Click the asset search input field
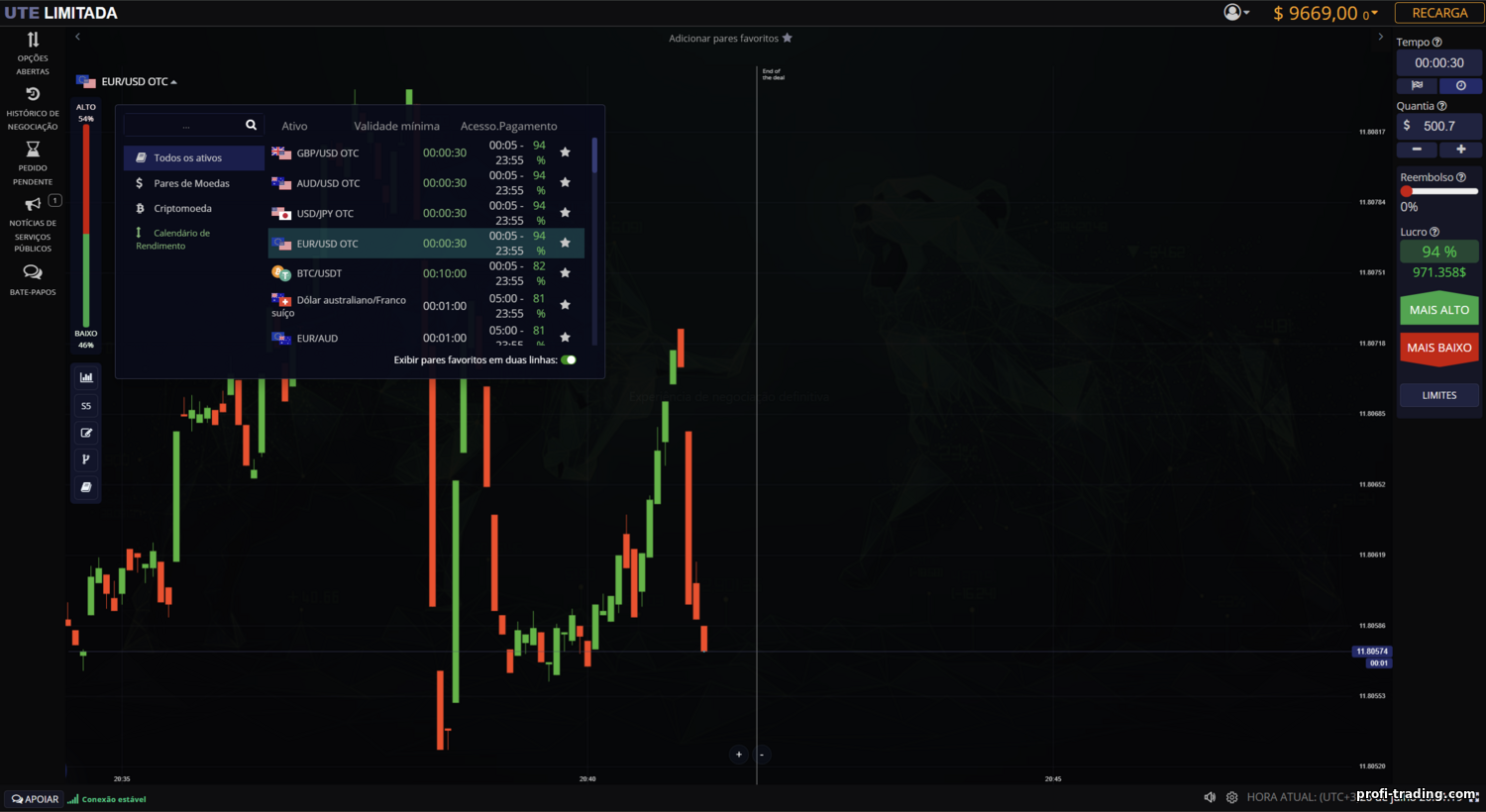The width and height of the screenshot is (1486, 812). 185,126
